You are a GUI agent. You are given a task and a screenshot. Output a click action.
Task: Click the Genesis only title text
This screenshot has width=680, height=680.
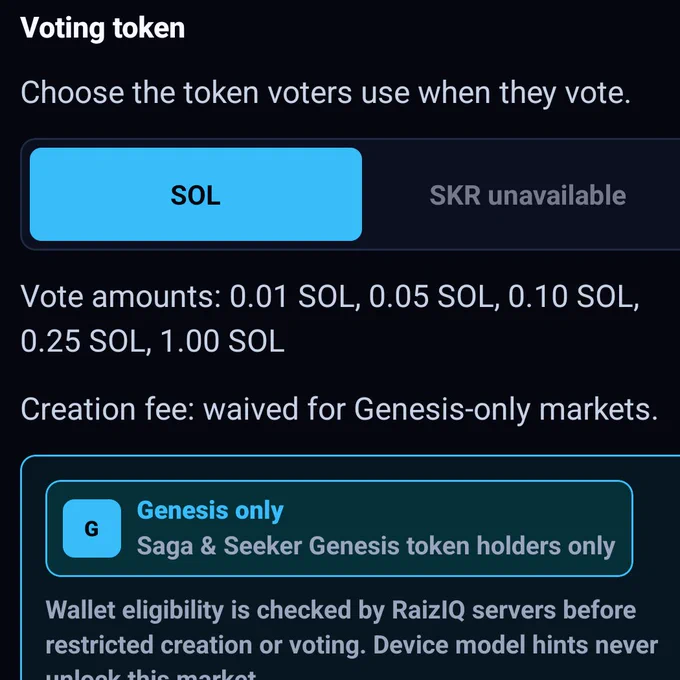(x=210, y=510)
